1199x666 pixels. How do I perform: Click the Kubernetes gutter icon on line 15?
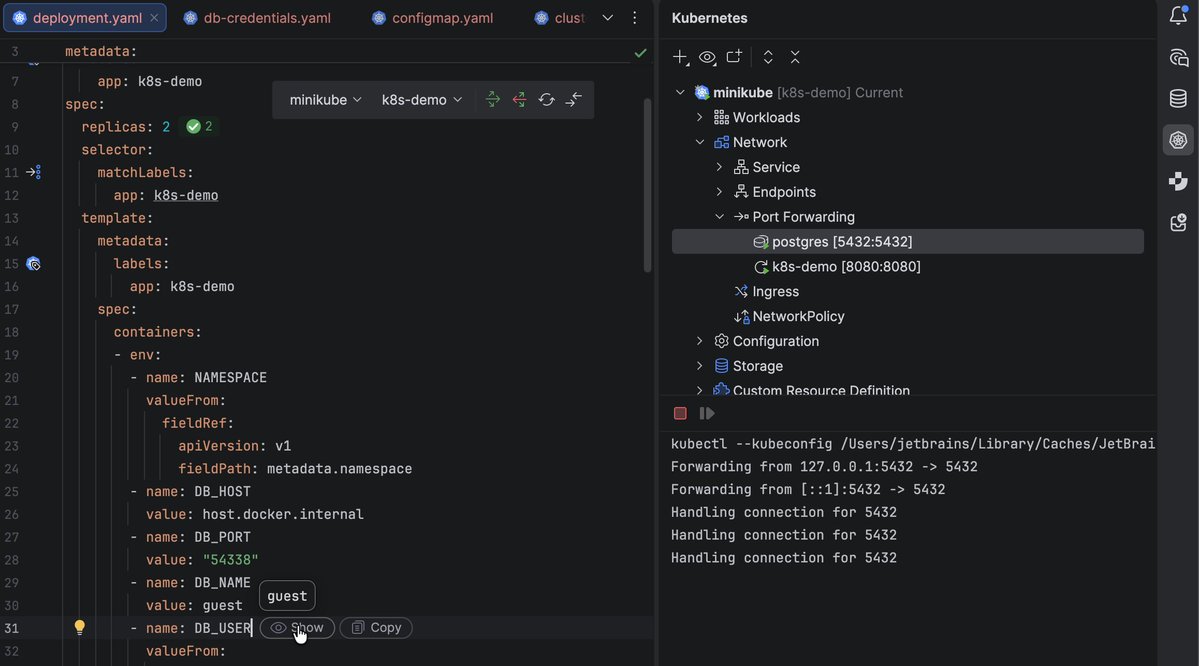pos(33,264)
